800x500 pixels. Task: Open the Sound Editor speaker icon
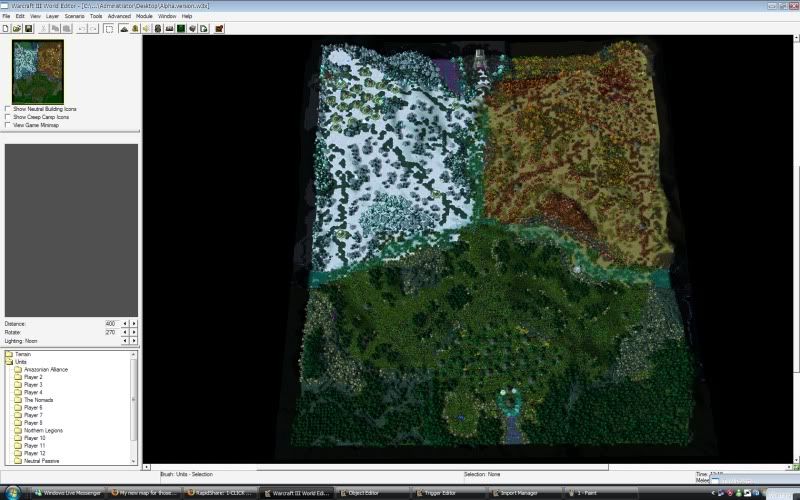click(146, 29)
